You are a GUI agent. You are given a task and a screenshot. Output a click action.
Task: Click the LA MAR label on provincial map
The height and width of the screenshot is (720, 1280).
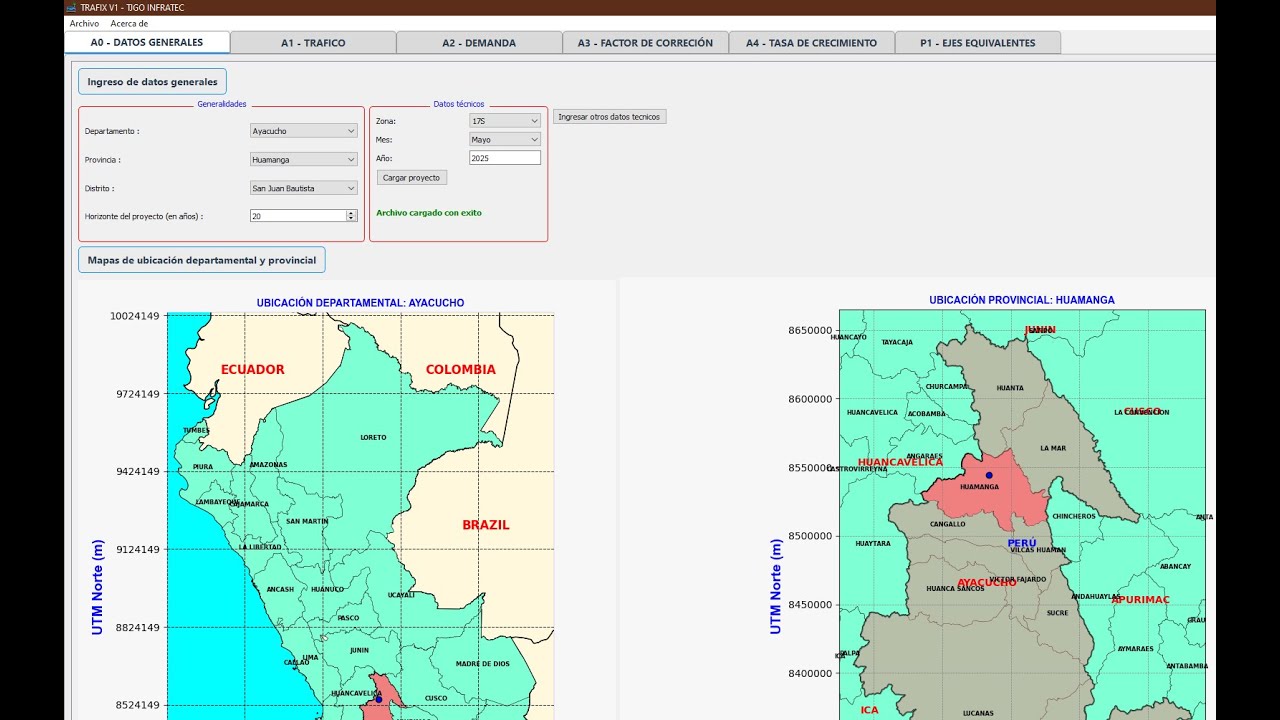tap(1053, 448)
